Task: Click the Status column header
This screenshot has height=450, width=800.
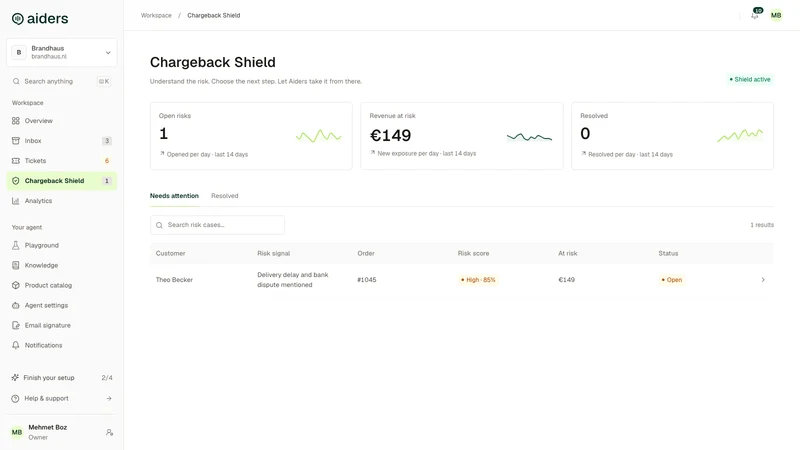Action: pos(668,254)
